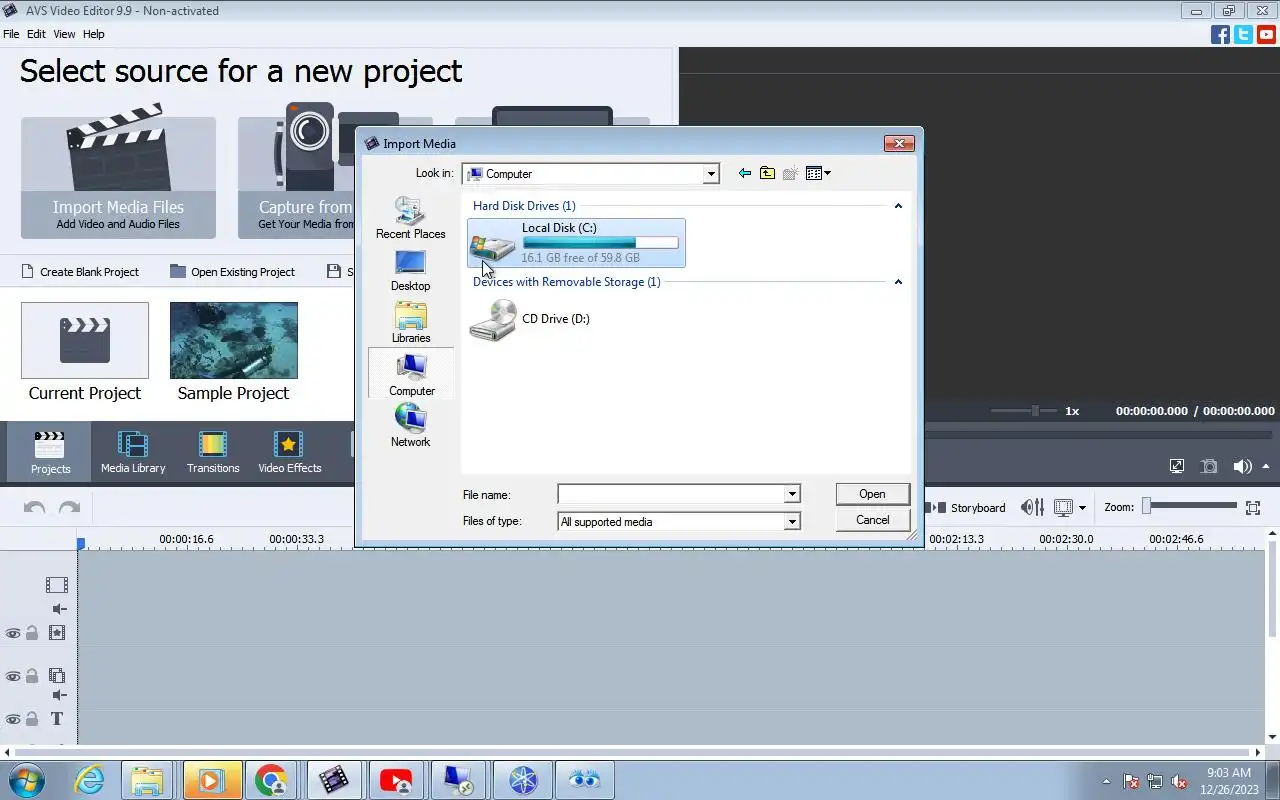1280x800 pixels.
Task: Switch preview to full screen
Action: tap(1177, 466)
